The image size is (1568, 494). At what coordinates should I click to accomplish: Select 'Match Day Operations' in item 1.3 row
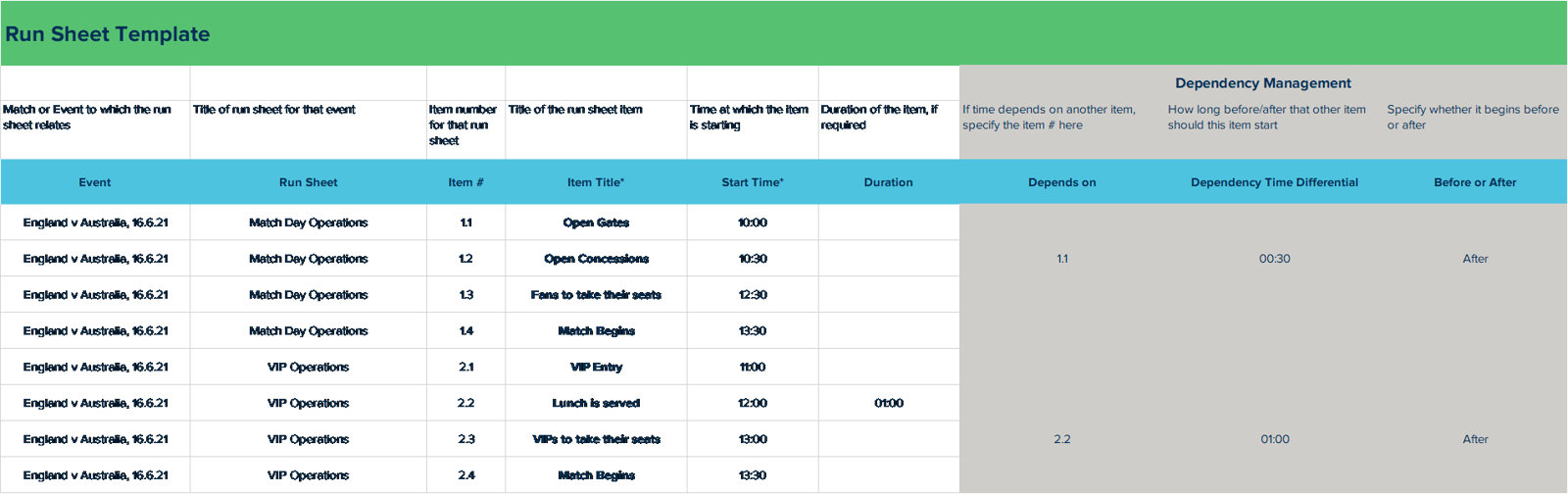(x=308, y=295)
